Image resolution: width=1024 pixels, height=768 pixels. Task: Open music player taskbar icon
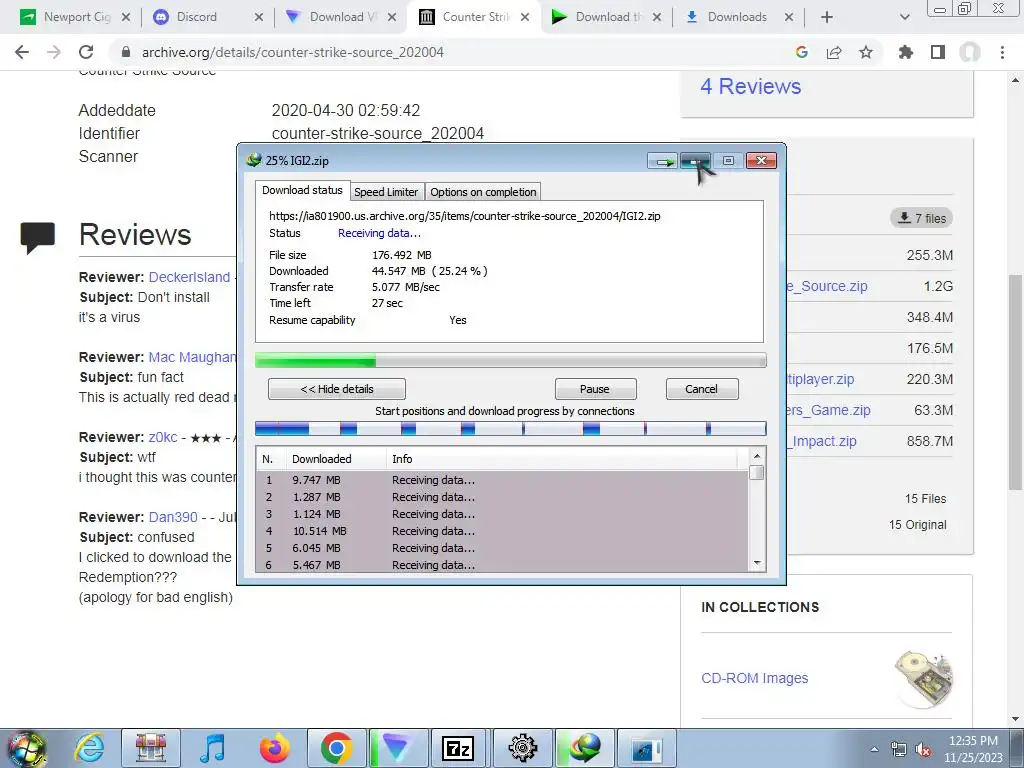pyautogui.click(x=213, y=748)
